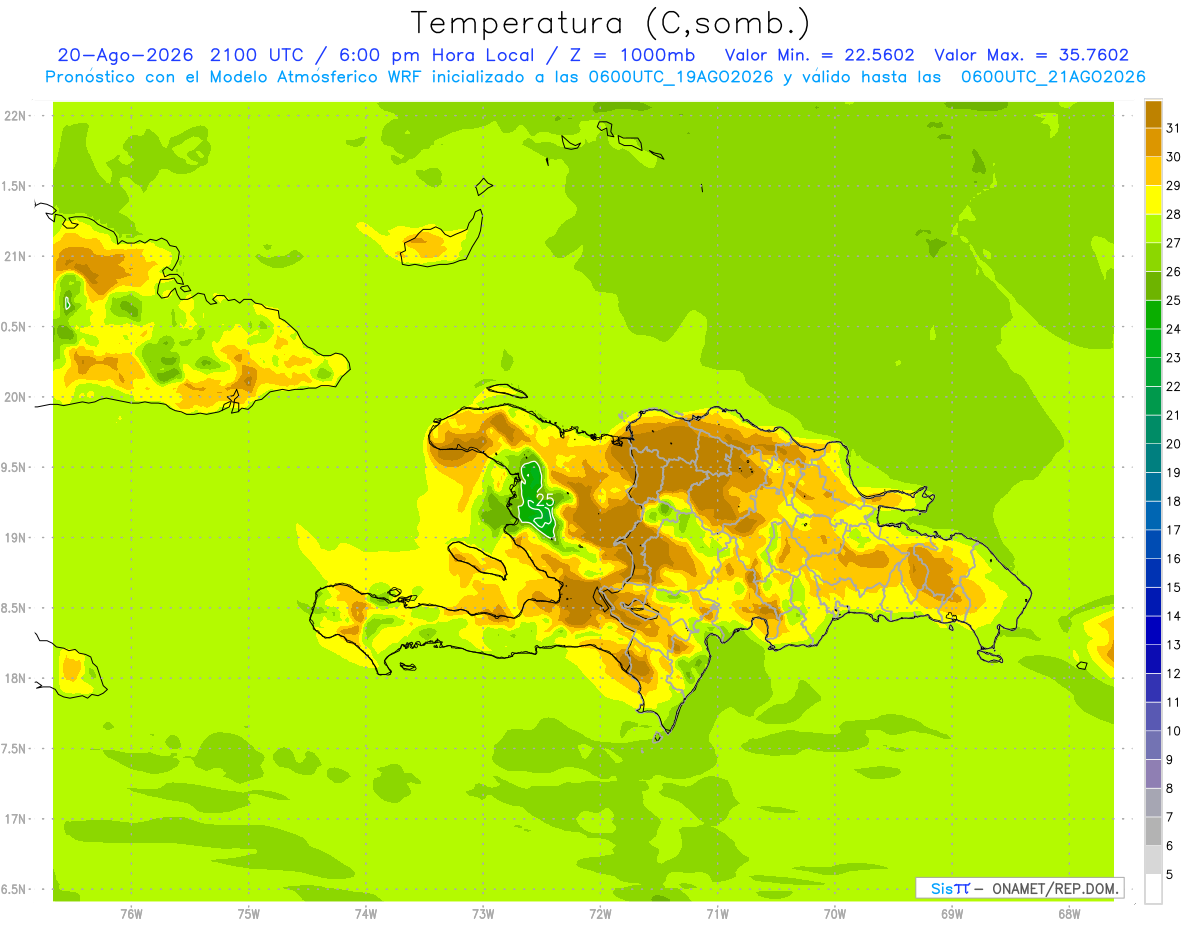
Task: Pick the gray legend swatch between 6 and 7
Action: [x=1153, y=831]
